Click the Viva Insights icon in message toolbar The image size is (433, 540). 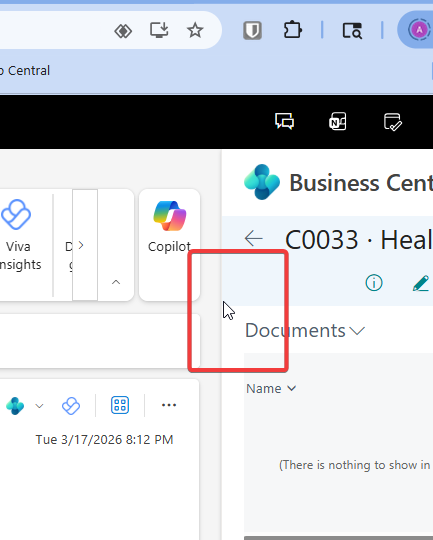pyautogui.click(x=71, y=406)
